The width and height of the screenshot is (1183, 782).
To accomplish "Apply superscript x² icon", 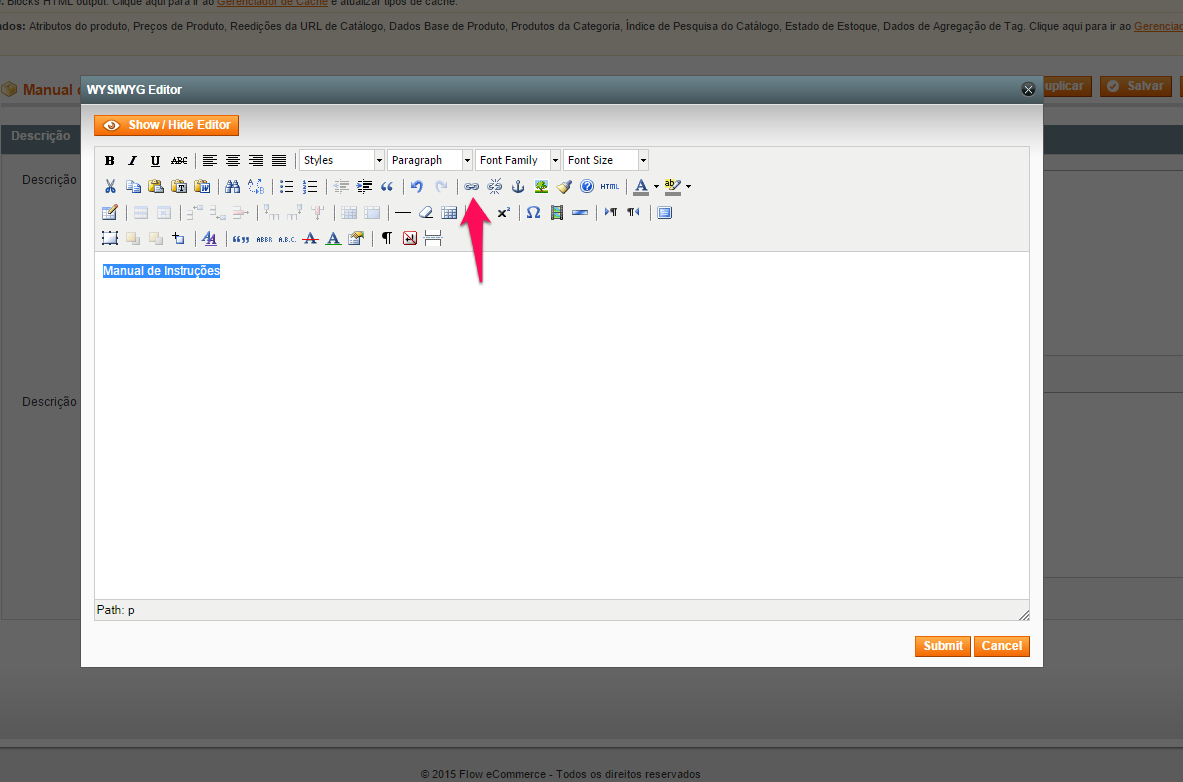I will pos(503,213).
